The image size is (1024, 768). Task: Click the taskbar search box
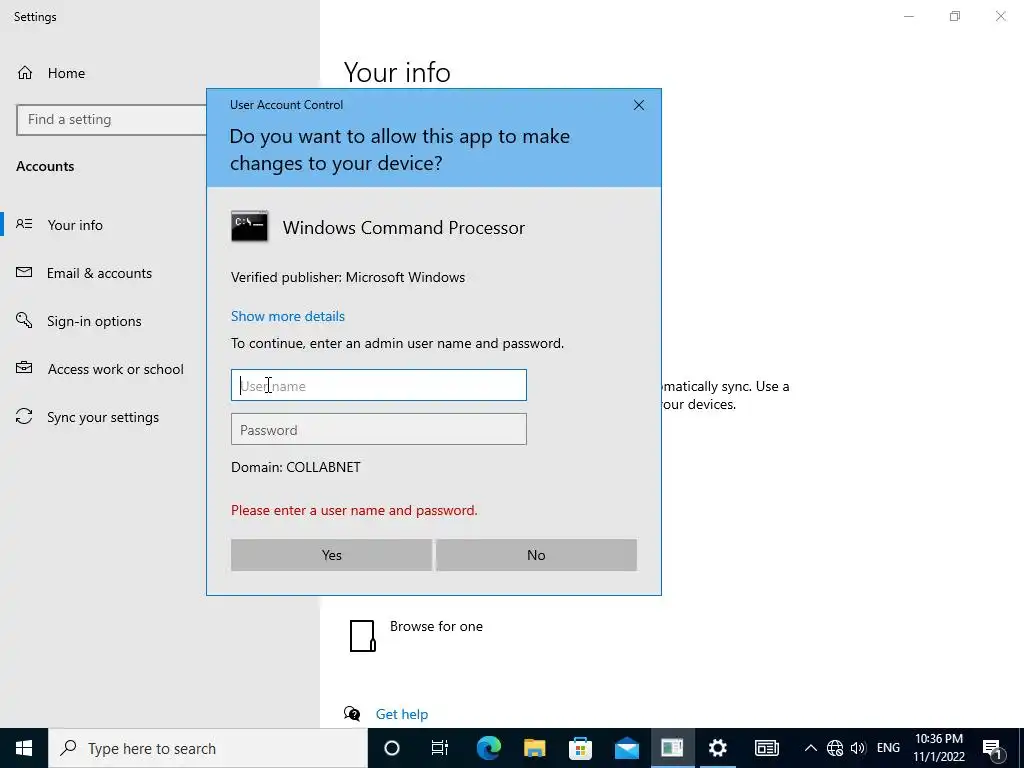pos(208,748)
